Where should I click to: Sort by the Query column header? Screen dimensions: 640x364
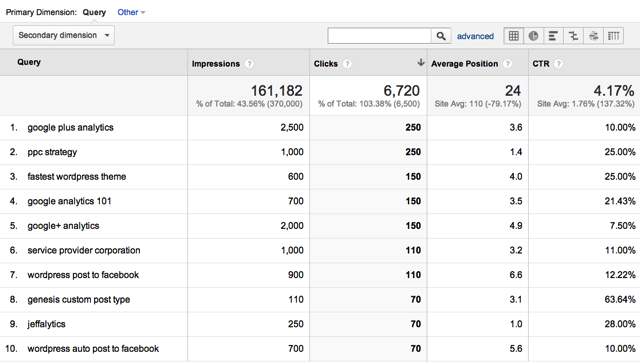[29, 62]
